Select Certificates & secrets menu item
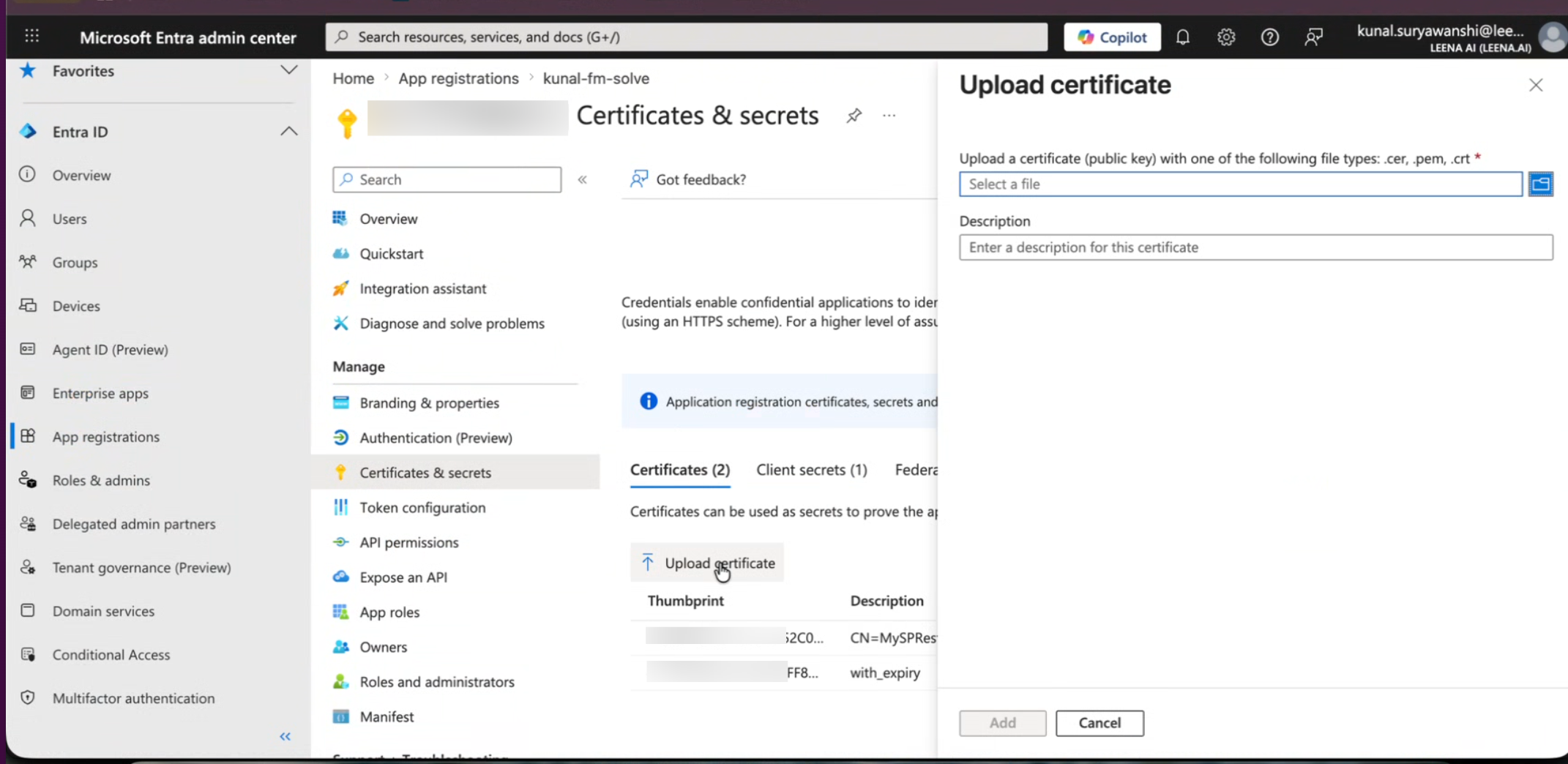The height and width of the screenshot is (764, 1568). pos(455,472)
